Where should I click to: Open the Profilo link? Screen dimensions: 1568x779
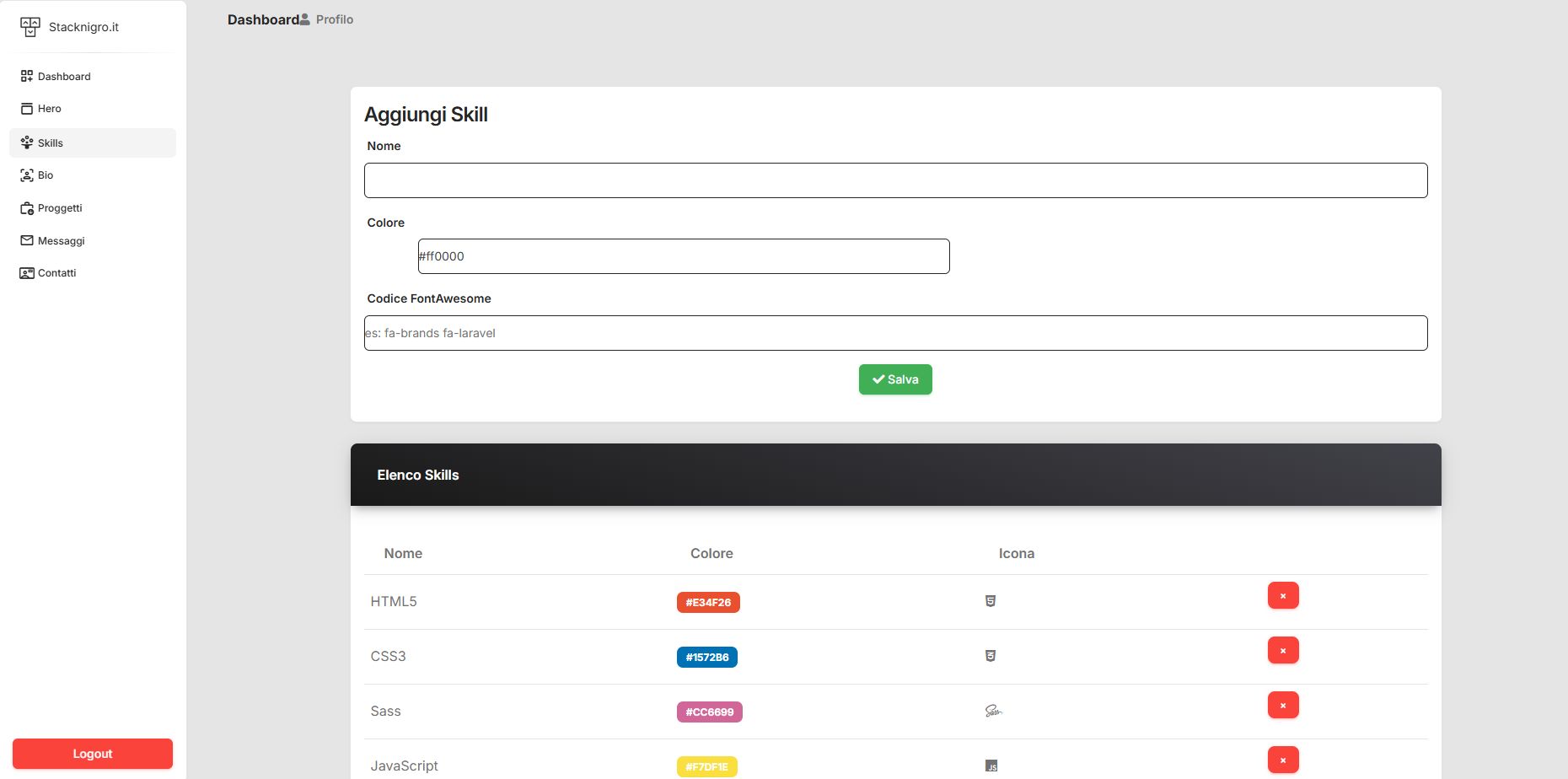point(327,19)
